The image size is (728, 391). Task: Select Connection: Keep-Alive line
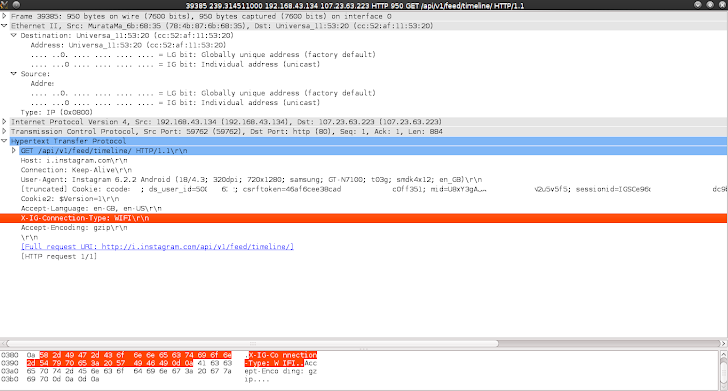(x=76, y=170)
